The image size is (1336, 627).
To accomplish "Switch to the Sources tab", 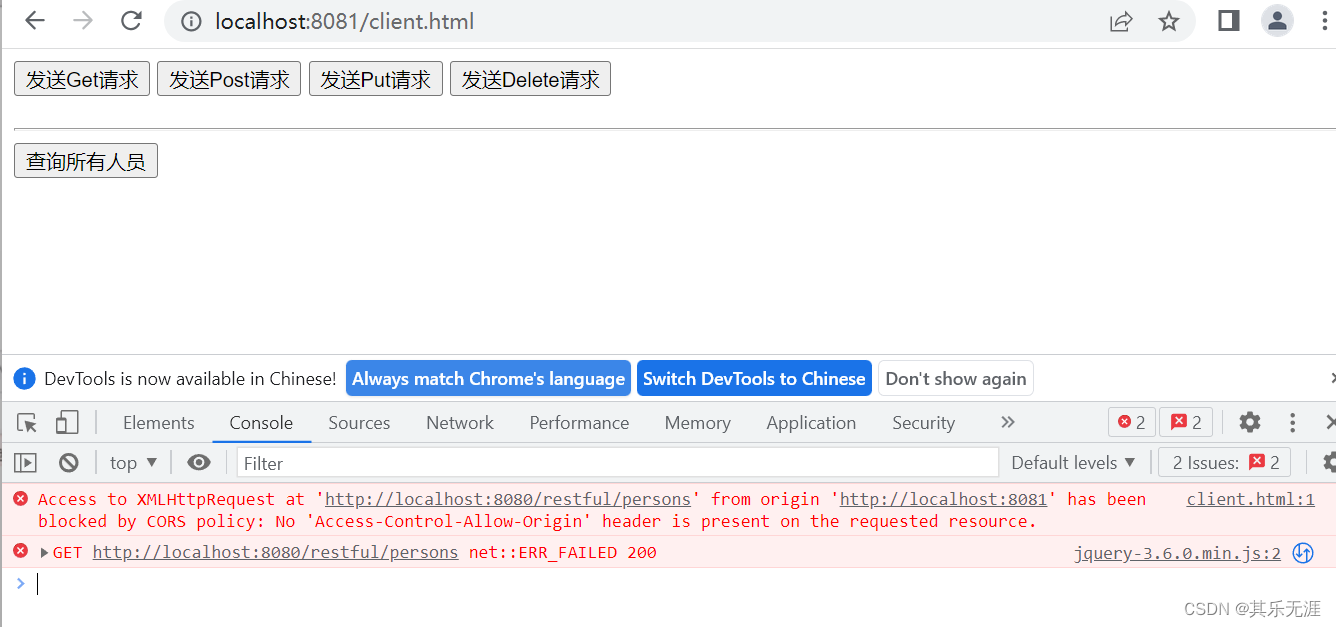I will (x=359, y=423).
